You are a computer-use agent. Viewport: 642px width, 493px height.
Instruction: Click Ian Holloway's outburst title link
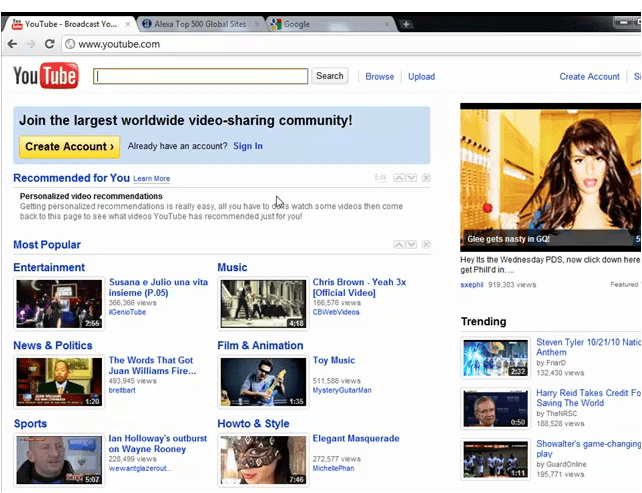click(x=158, y=443)
